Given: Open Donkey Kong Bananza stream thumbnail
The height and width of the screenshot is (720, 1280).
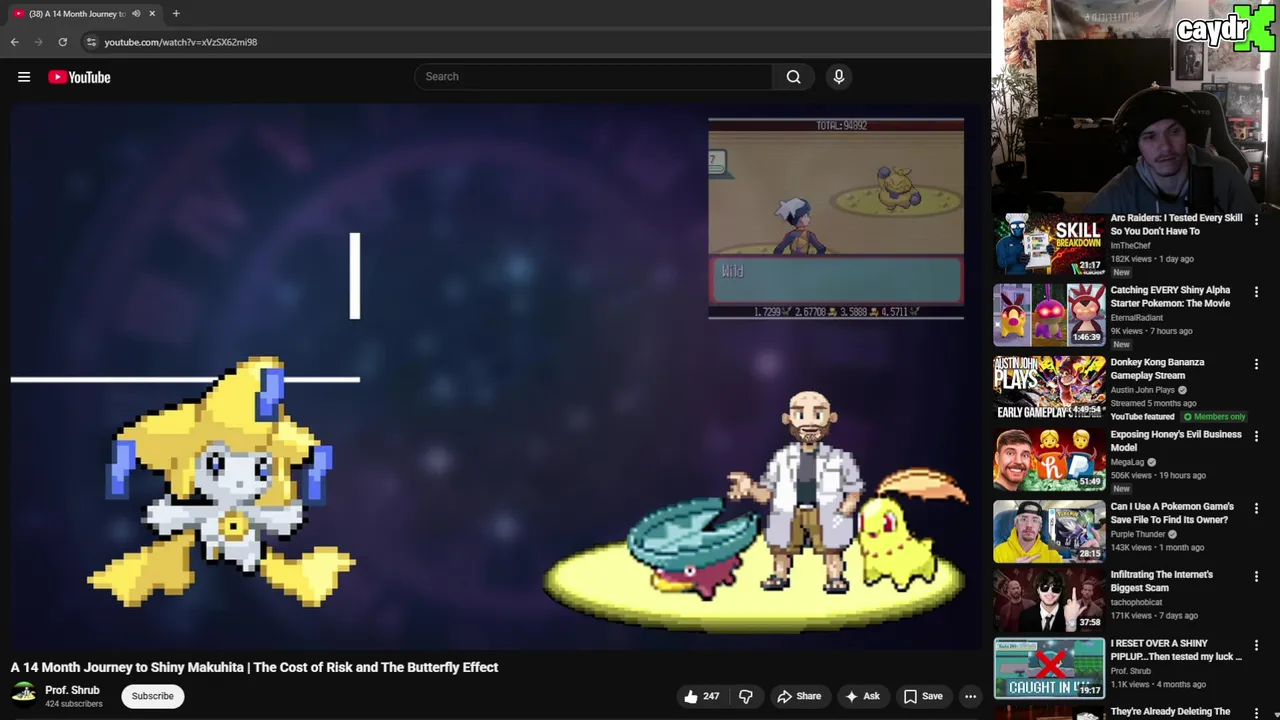Looking at the screenshot, I should coord(1049,388).
